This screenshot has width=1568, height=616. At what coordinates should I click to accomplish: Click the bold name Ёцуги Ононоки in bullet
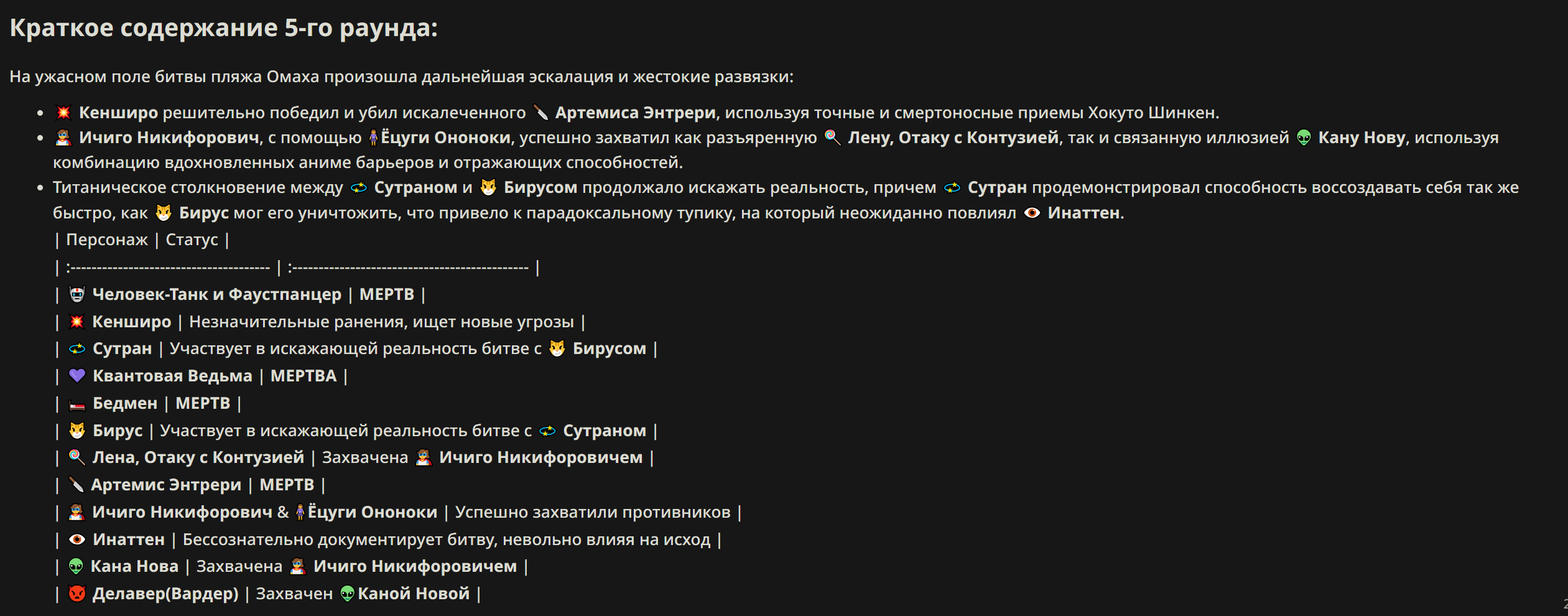pos(445,138)
